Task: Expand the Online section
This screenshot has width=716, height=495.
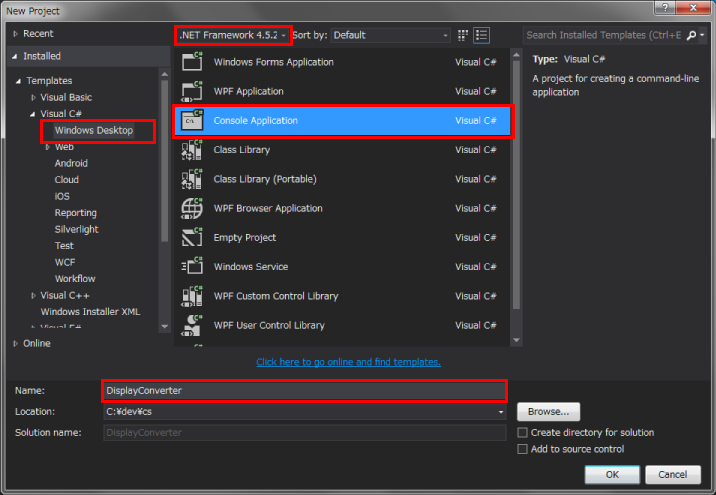Action: click(x=15, y=343)
